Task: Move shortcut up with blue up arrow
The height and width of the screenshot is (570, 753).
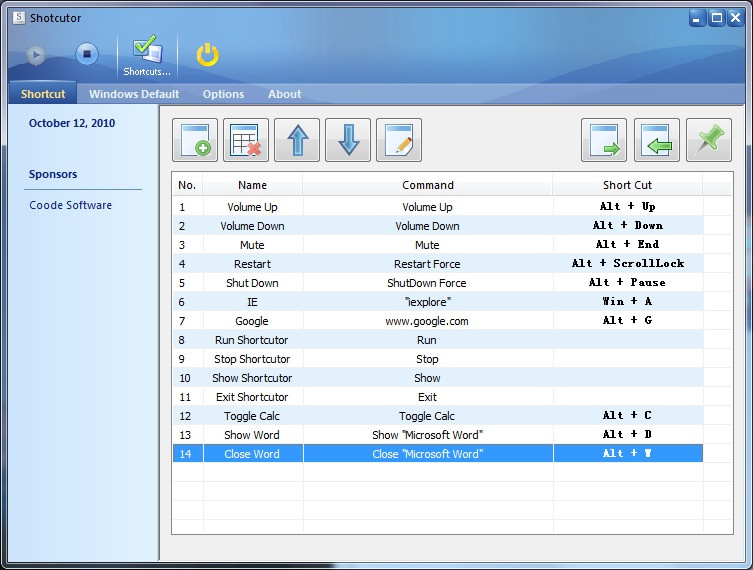Action: 297,140
